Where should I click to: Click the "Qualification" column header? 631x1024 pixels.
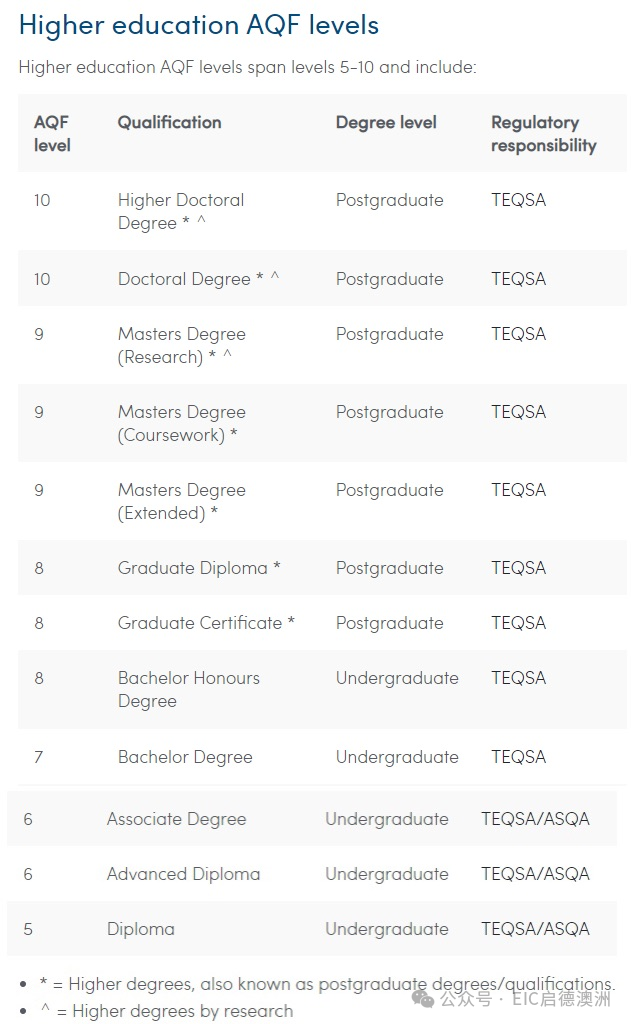[x=169, y=122]
